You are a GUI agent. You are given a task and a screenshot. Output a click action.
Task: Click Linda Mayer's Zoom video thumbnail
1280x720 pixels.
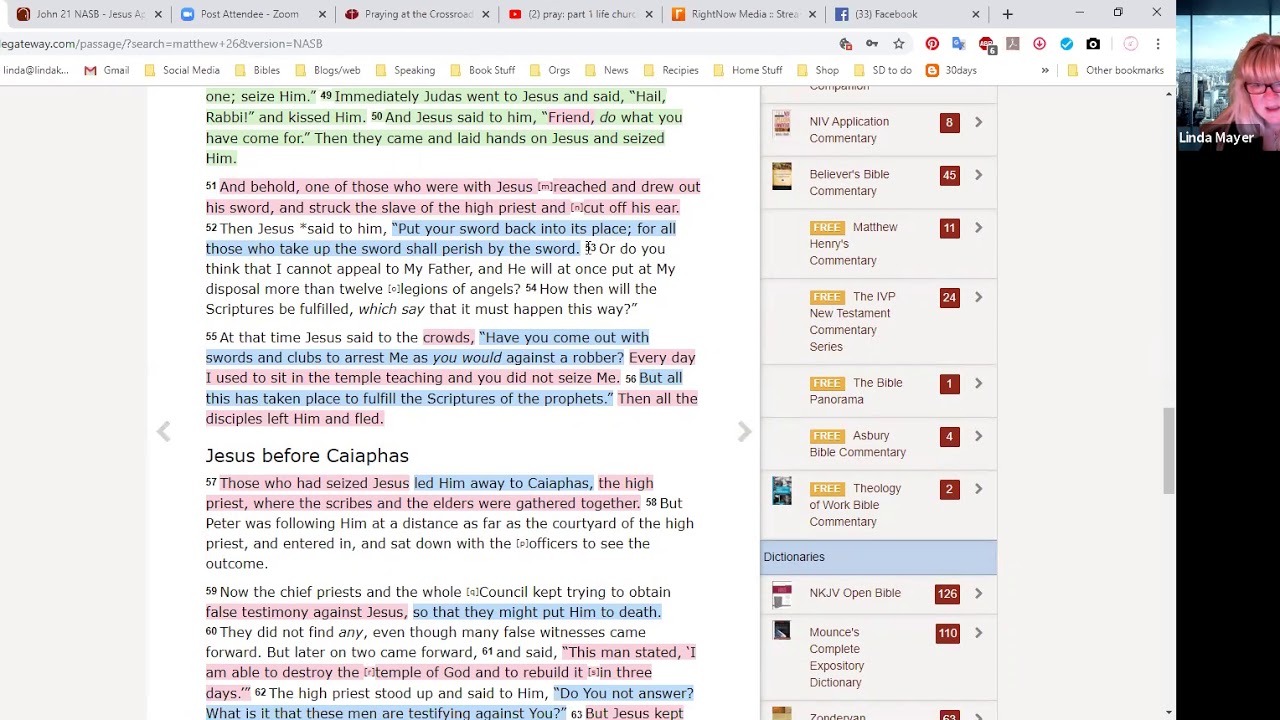(x=1229, y=75)
